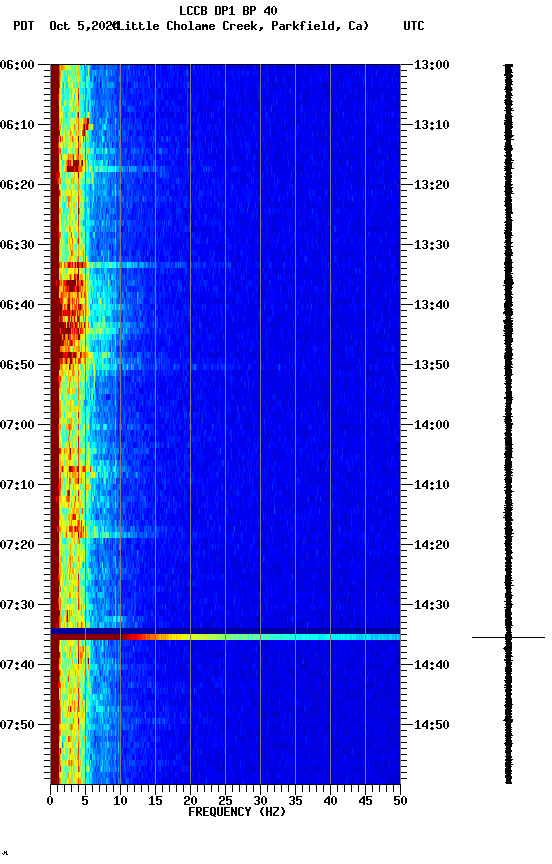This screenshot has width=552, height=864.
Task: Click the title text 'LCCB DP1 BP 40'
Action: click(x=228, y=10)
